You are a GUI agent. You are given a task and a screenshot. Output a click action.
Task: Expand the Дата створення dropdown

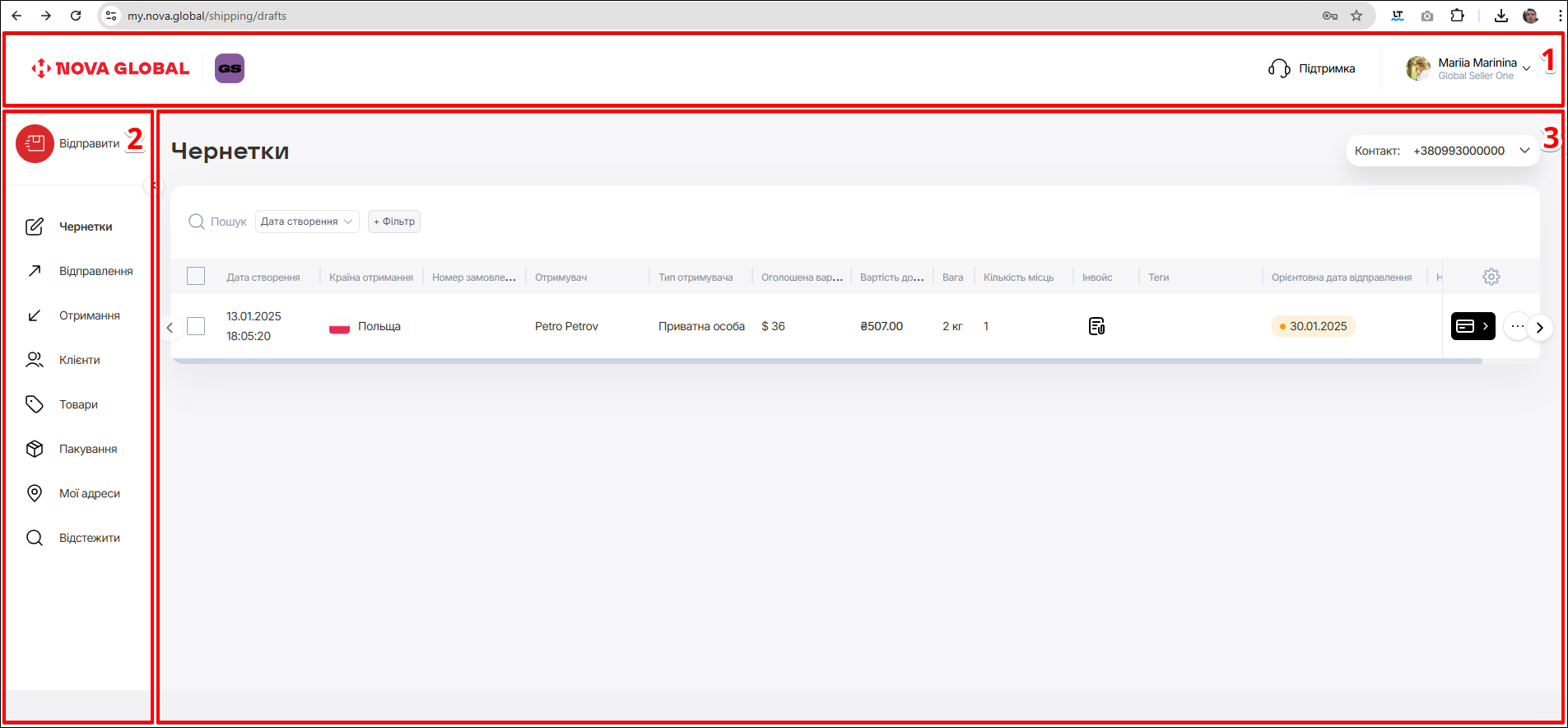coord(307,222)
